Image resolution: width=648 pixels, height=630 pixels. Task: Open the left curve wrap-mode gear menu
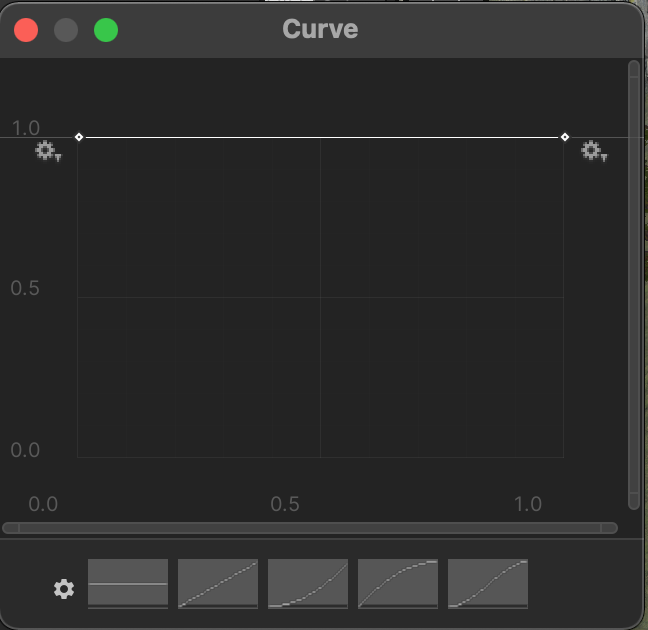(46, 152)
